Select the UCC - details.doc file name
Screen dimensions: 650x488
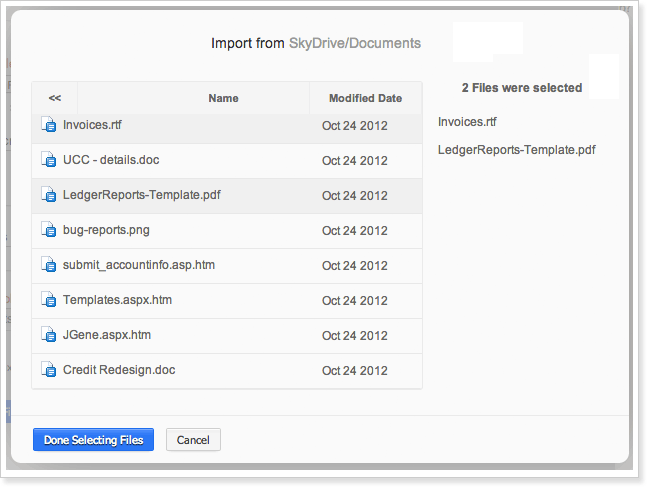pos(111,160)
